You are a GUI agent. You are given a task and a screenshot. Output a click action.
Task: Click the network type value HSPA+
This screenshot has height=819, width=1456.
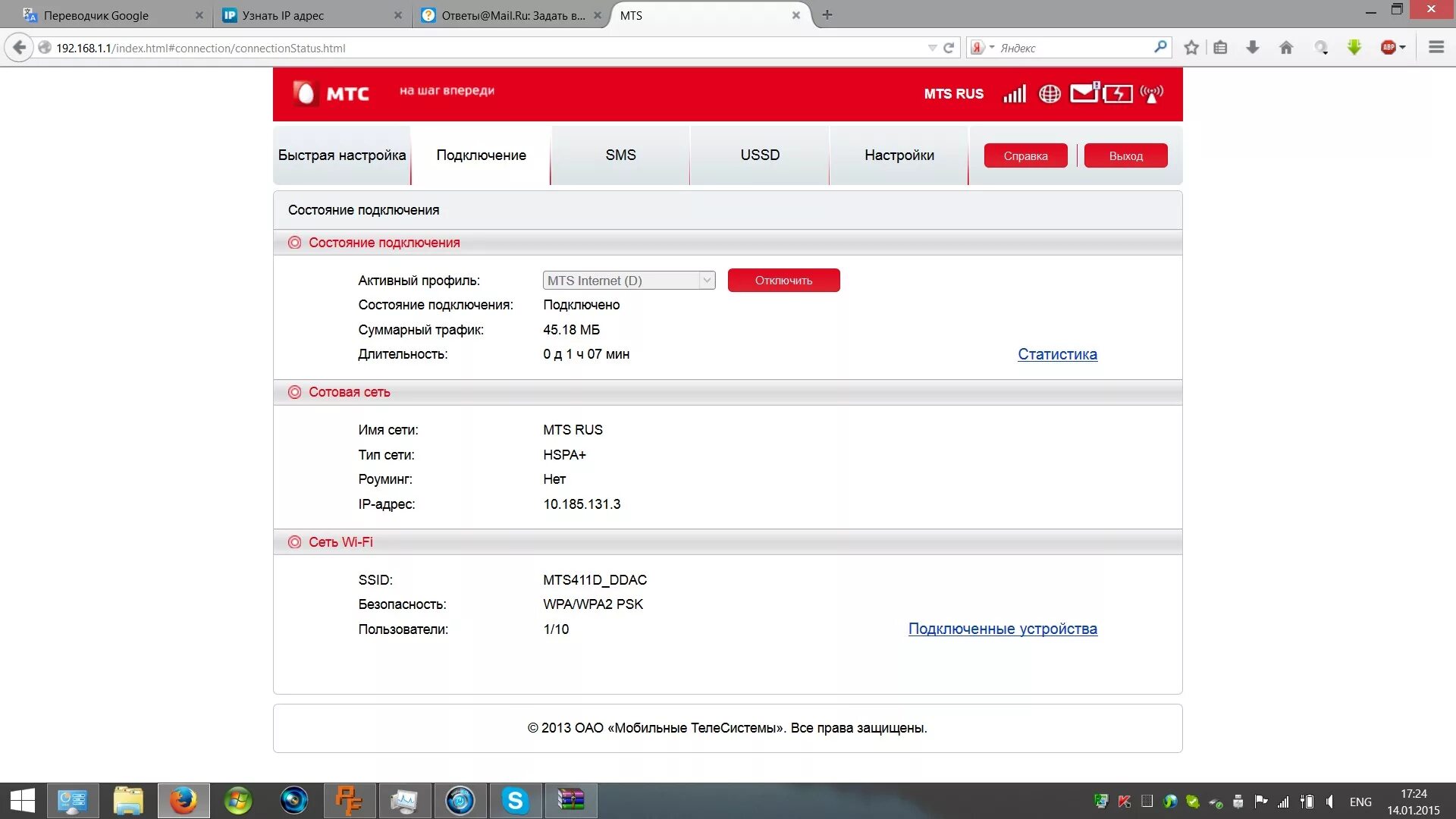tap(564, 455)
